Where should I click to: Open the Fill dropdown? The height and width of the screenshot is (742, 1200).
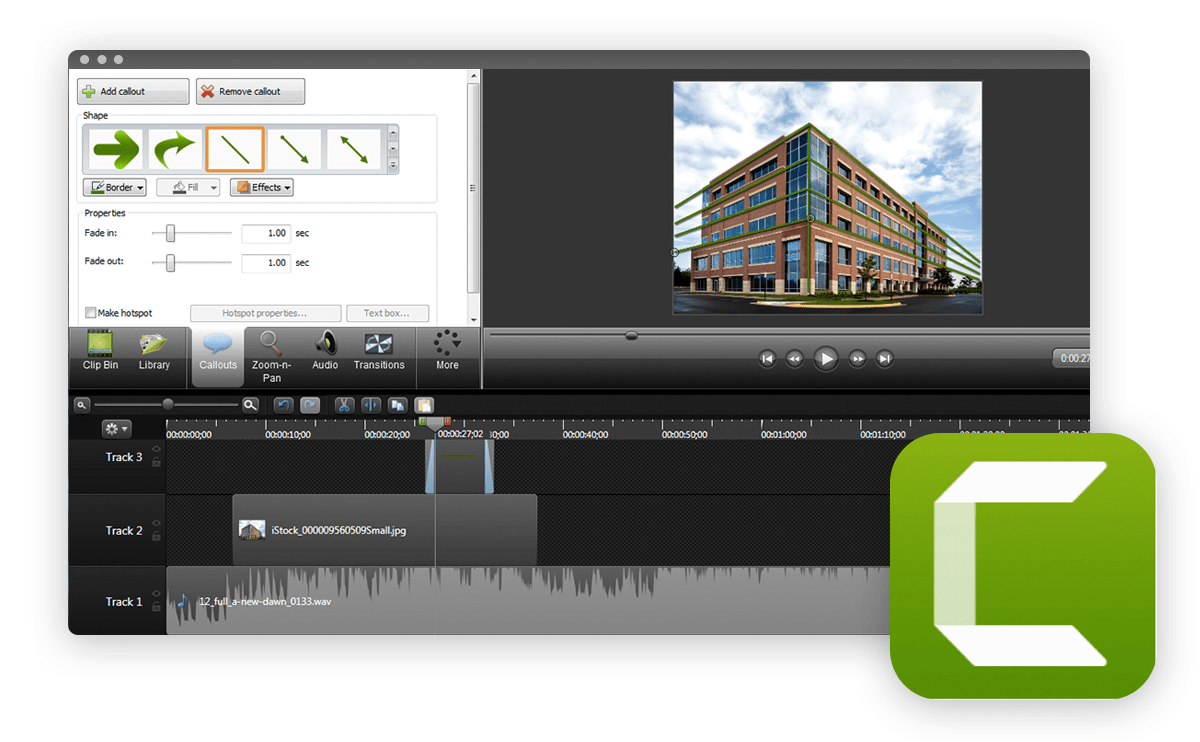coord(188,187)
